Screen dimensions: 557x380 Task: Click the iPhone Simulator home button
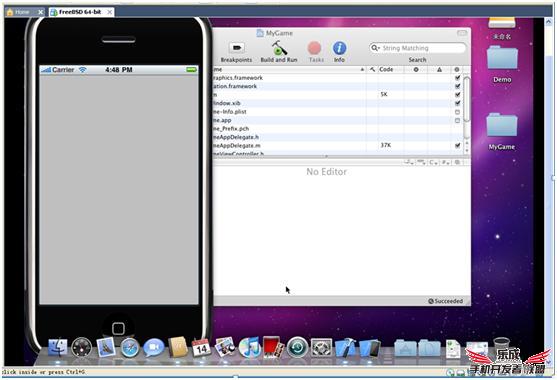(x=118, y=329)
